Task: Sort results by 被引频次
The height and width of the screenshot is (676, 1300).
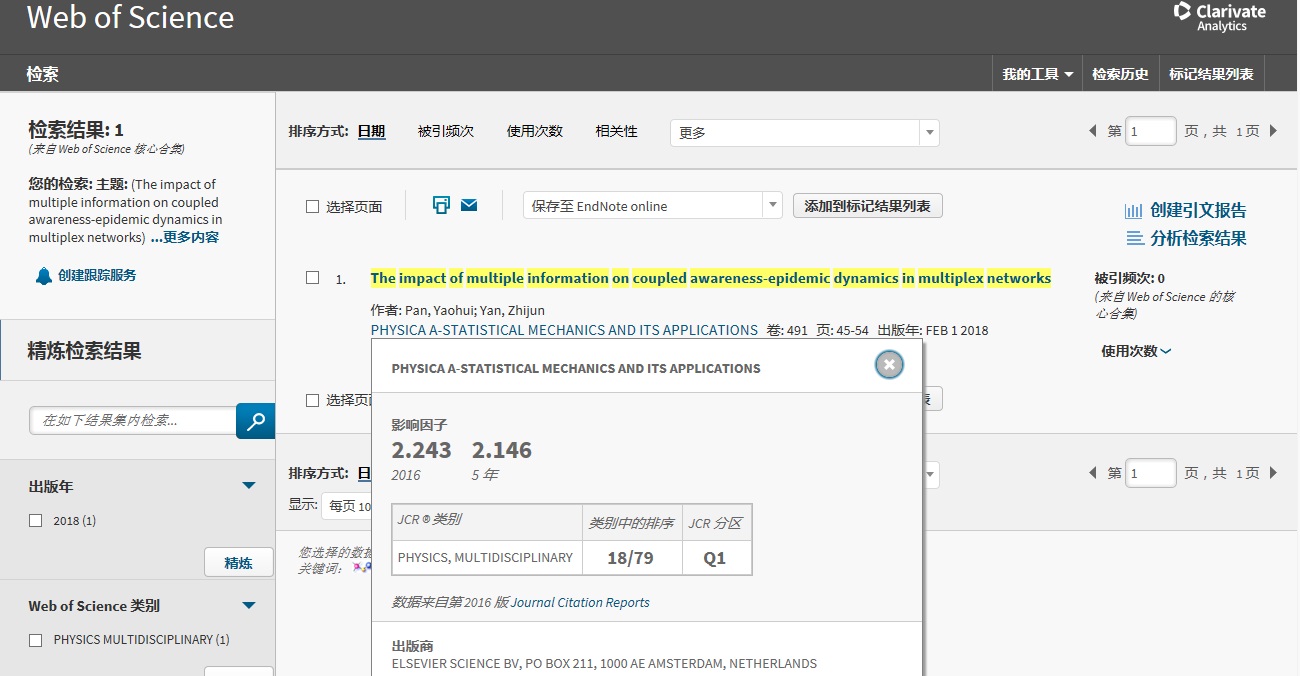Action: (x=446, y=131)
